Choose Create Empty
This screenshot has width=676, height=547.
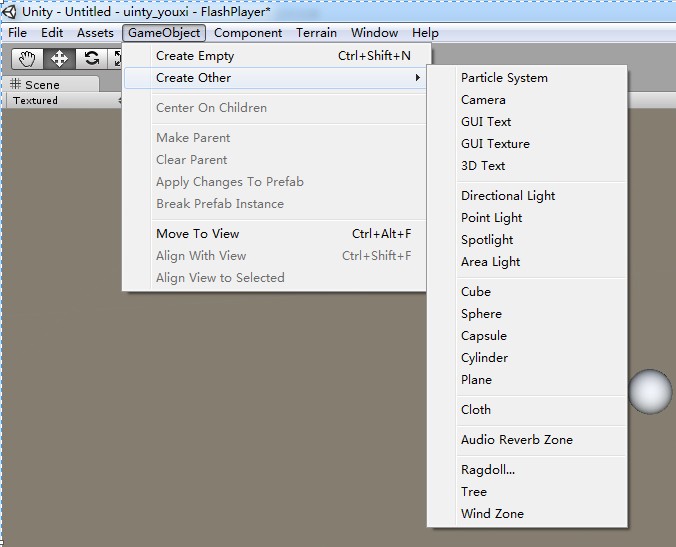pyautogui.click(x=275, y=56)
